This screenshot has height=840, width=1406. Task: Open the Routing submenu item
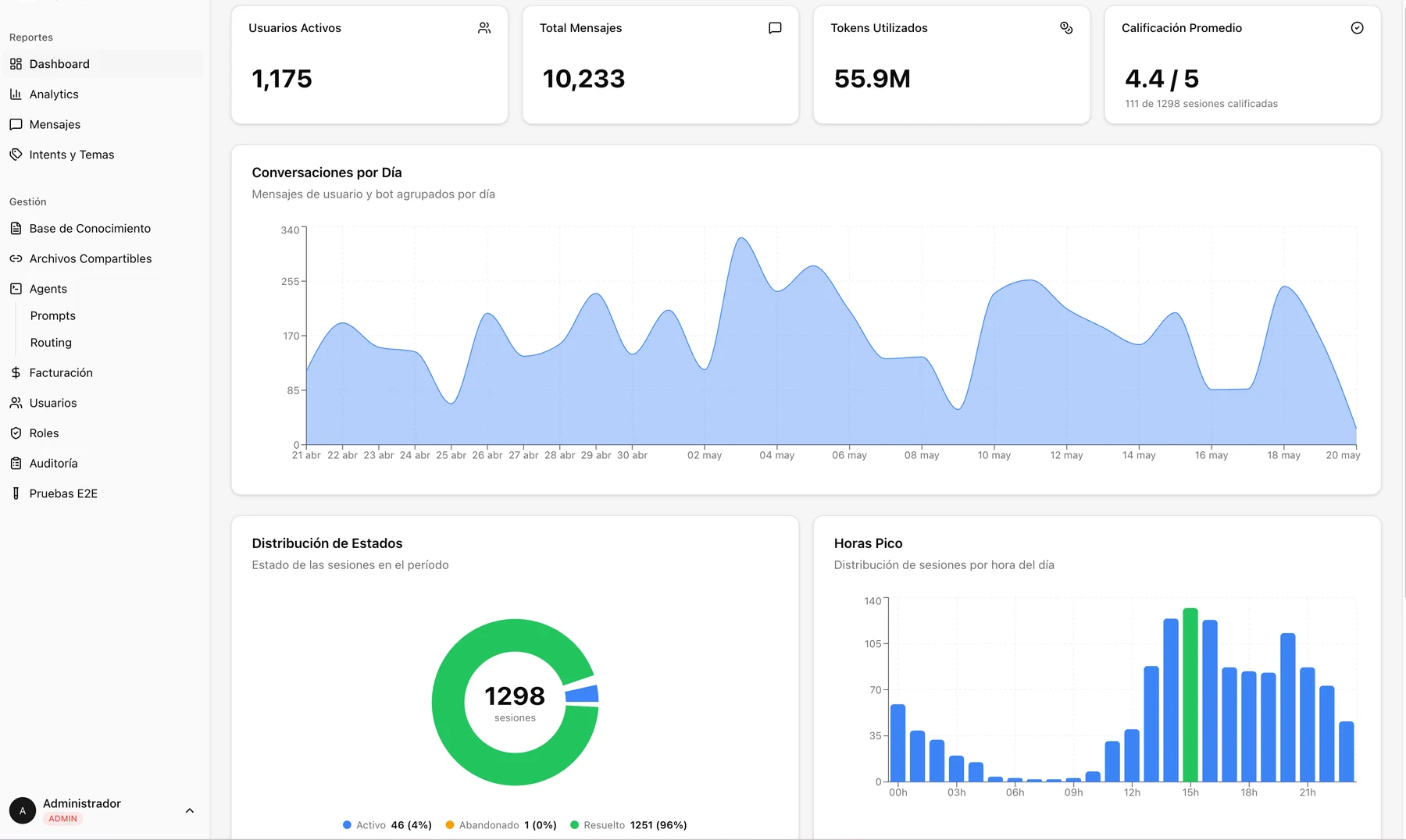tap(51, 343)
